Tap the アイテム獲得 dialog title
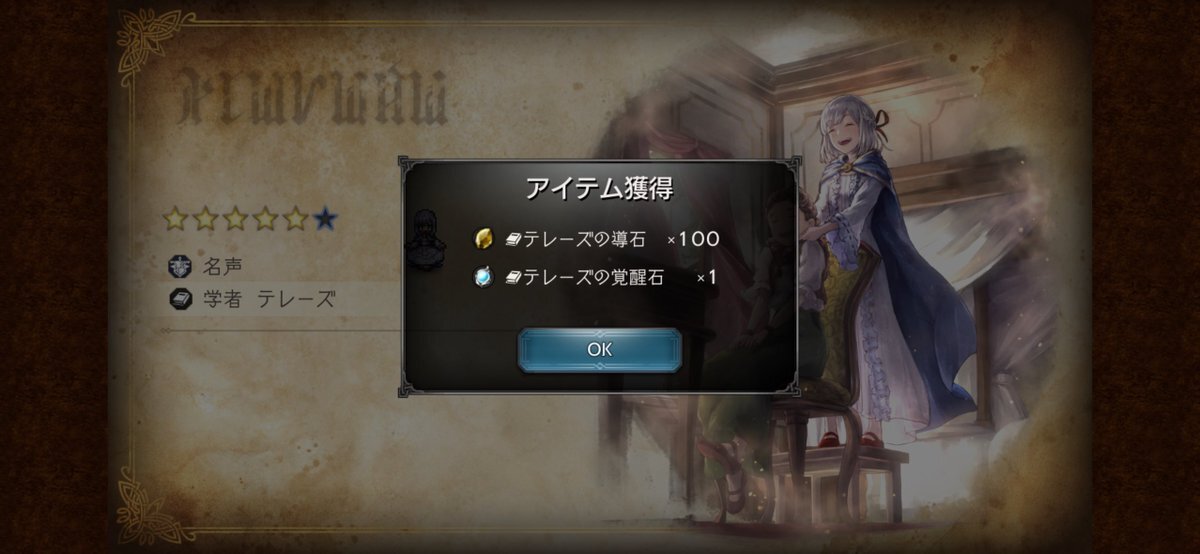Screen dimensions: 1200x554 [x=599, y=188]
